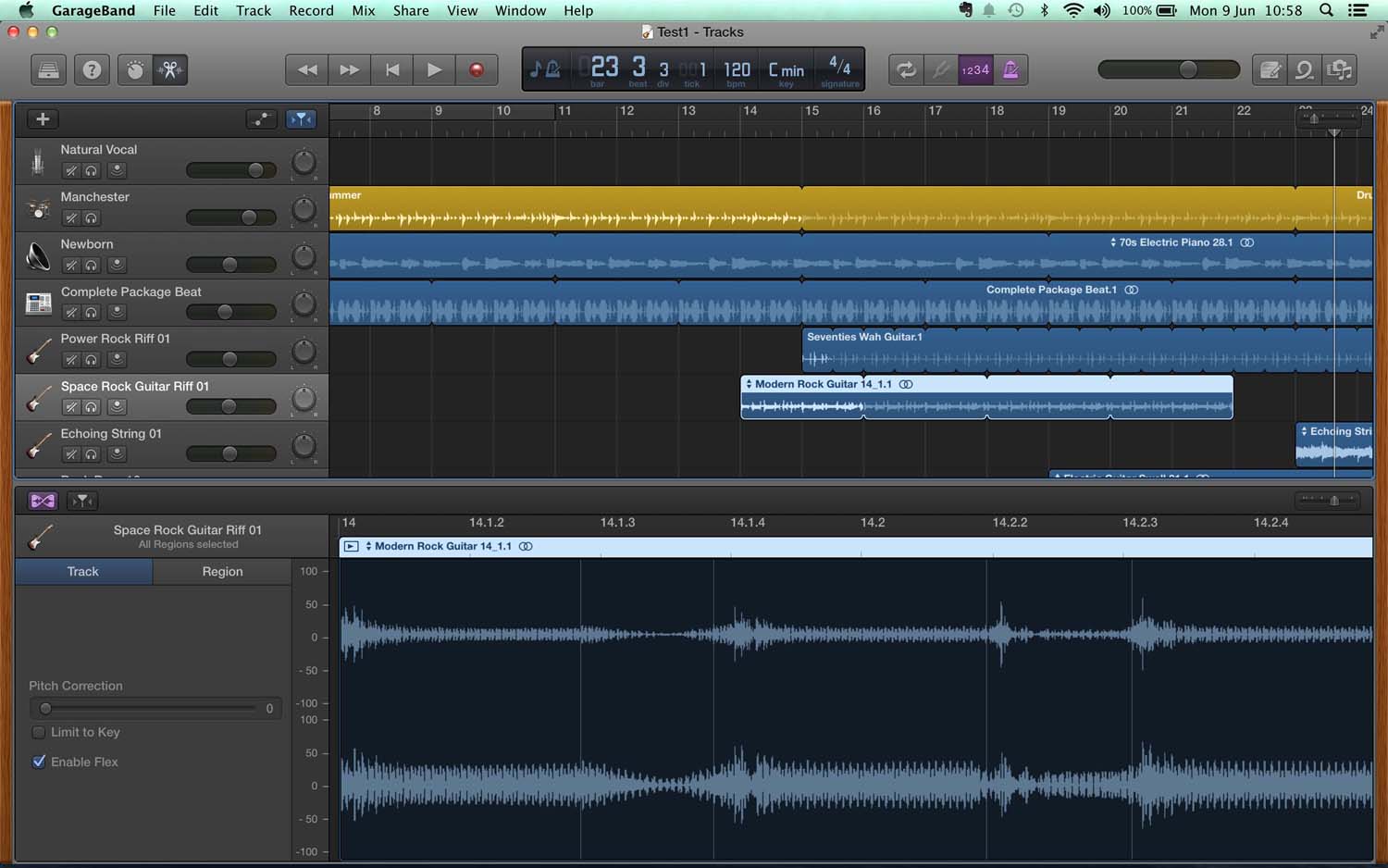1388x868 pixels.
Task: Disable the metronome click
Action: [x=1010, y=70]
